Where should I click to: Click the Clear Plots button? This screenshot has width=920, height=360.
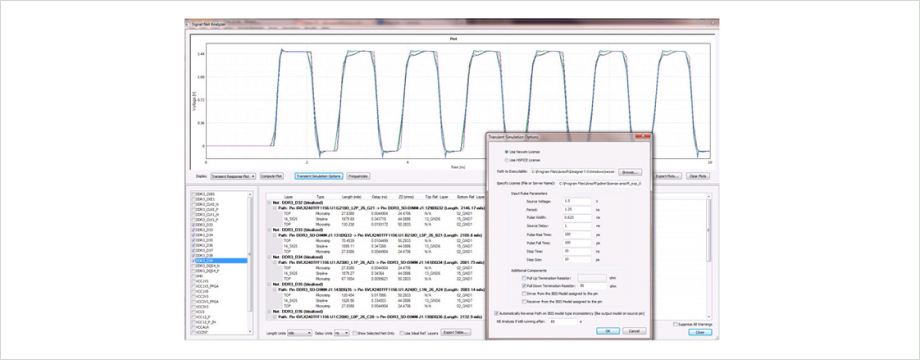698,176
